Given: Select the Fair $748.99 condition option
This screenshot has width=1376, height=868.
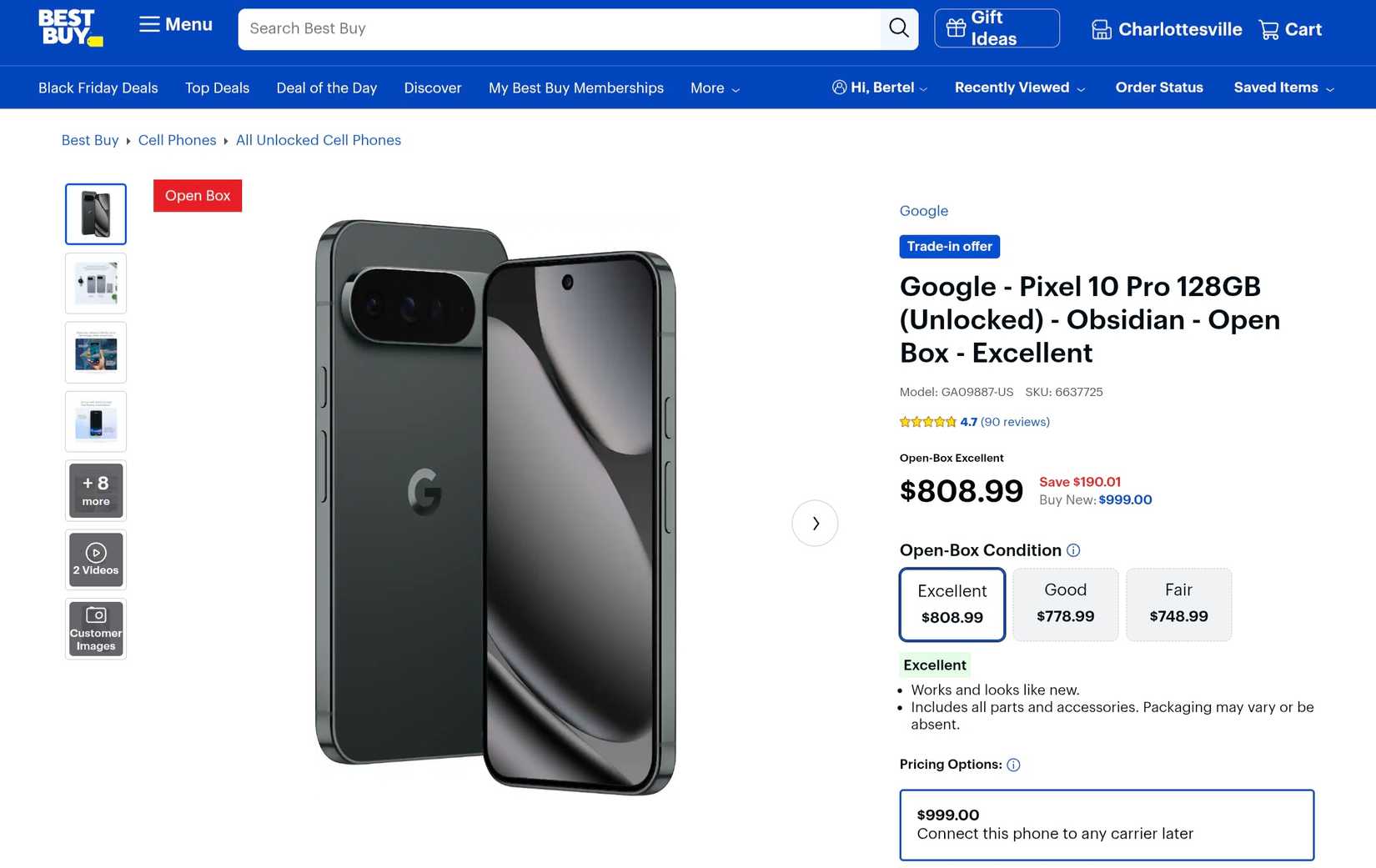Looking at the screenshot, I should pos(1178,604).
